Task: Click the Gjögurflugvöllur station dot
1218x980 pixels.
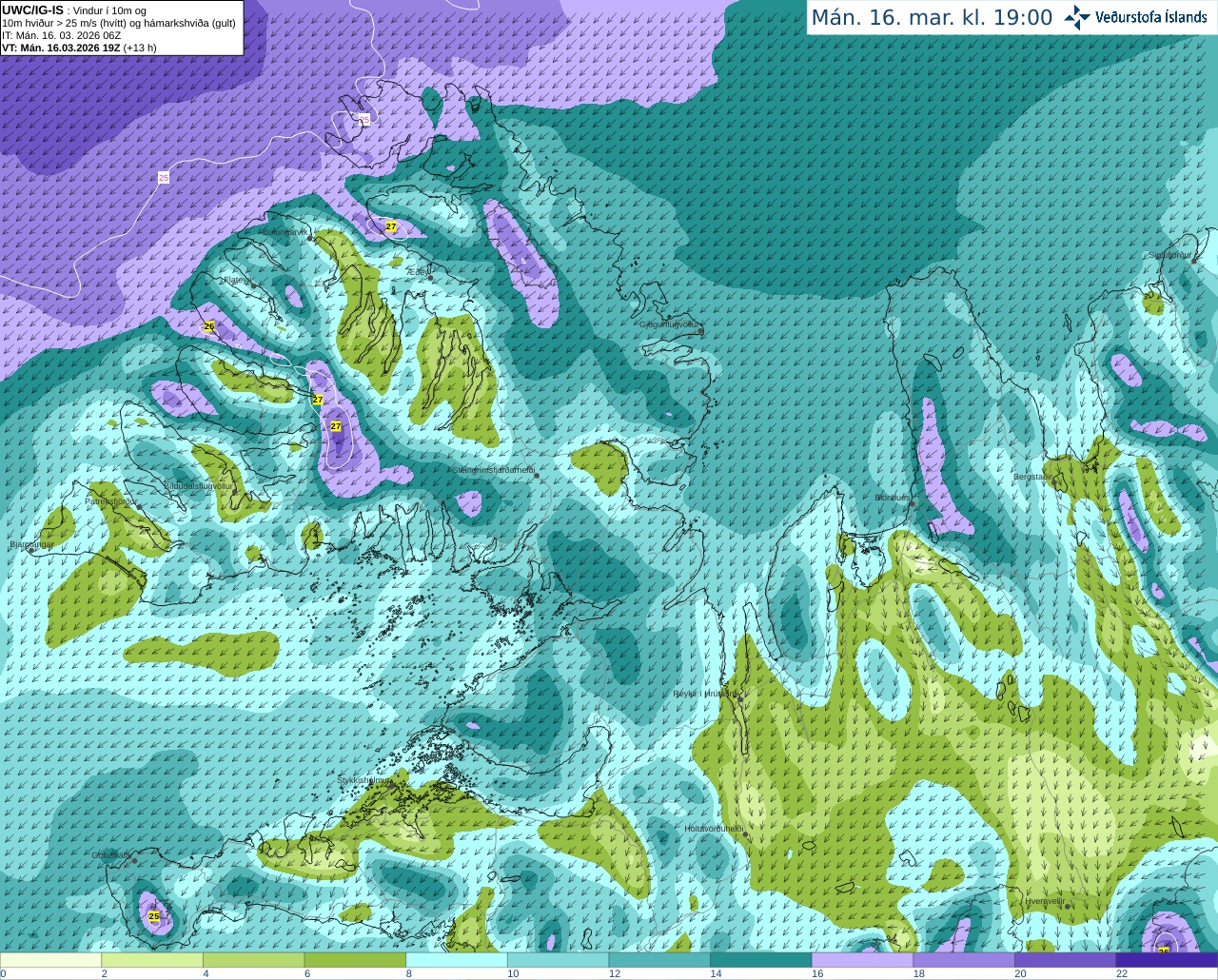Action: click(x=701, y=331)
